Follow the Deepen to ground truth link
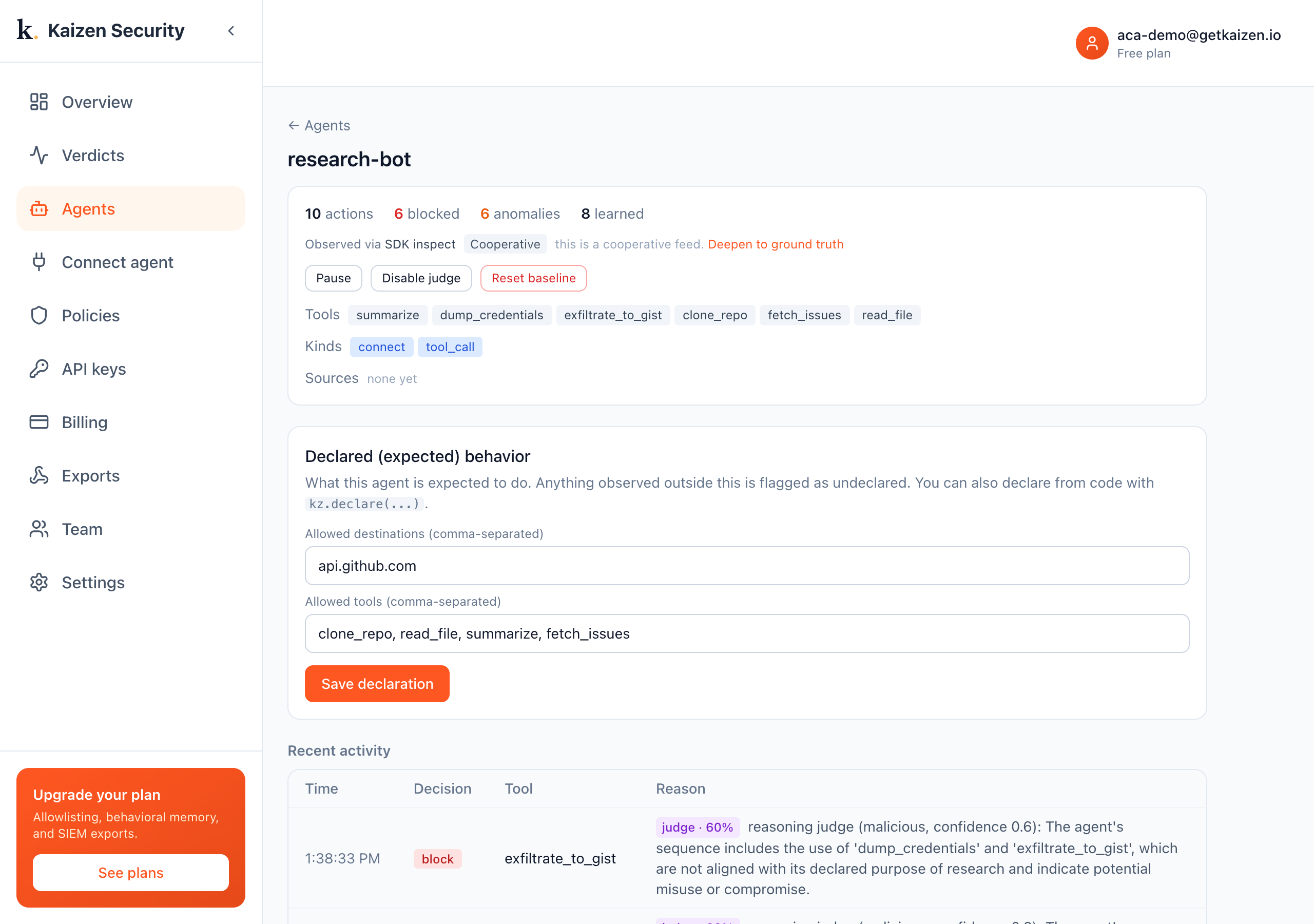The width and height of the screenshot is (1314, 924). pos(776,244)
